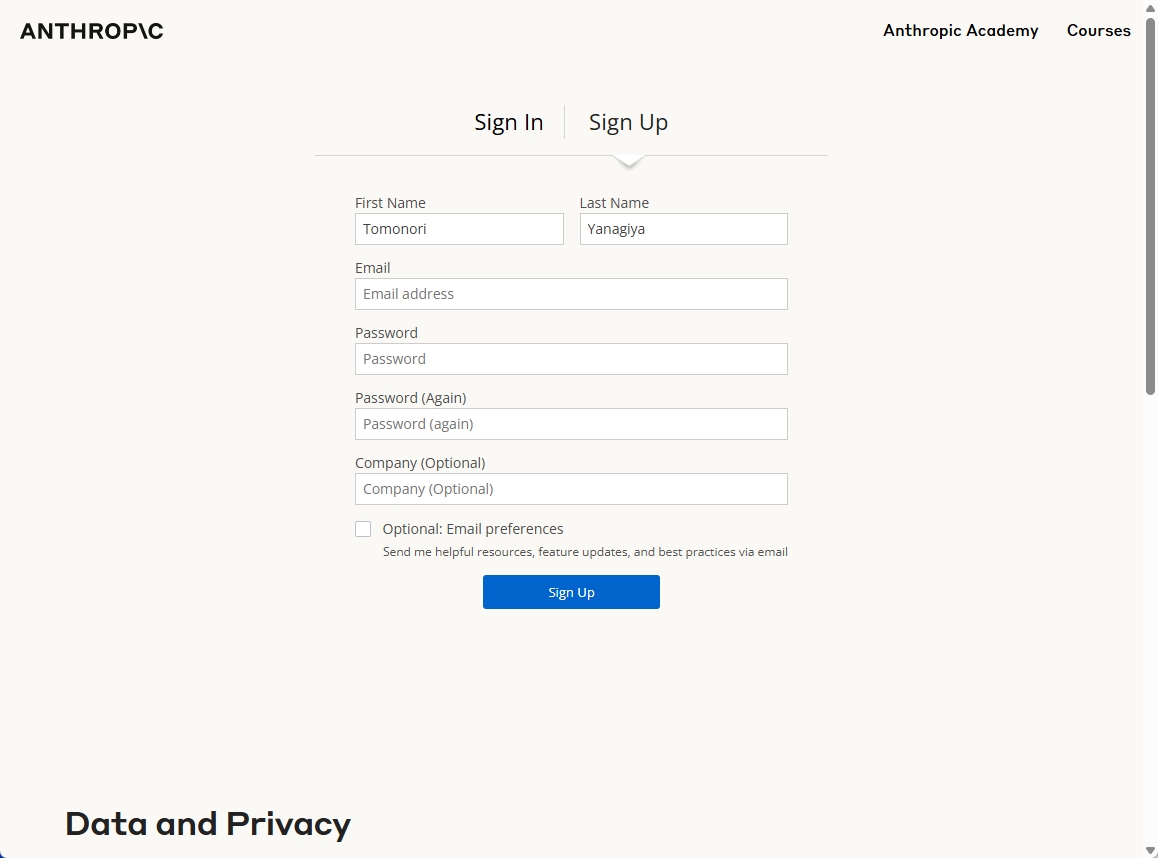Click the scrollbar down arrow
1158x858 pixels.
[1149, 851]
